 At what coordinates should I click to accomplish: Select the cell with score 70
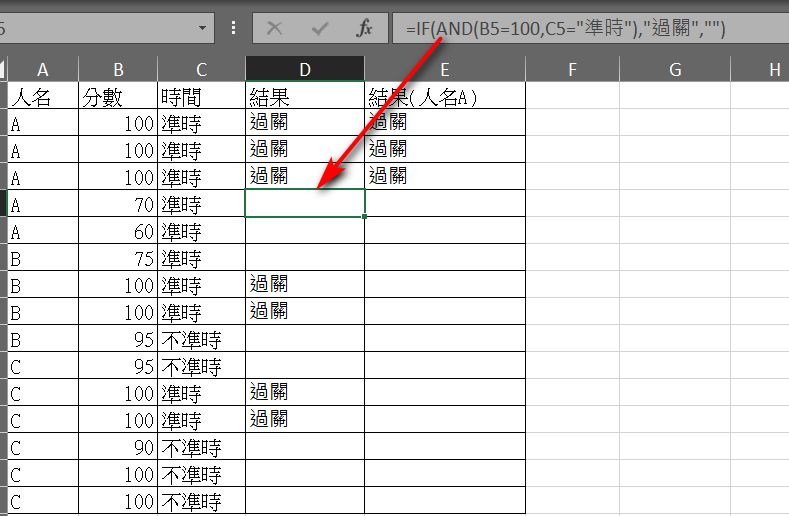(x=118, y=203)
